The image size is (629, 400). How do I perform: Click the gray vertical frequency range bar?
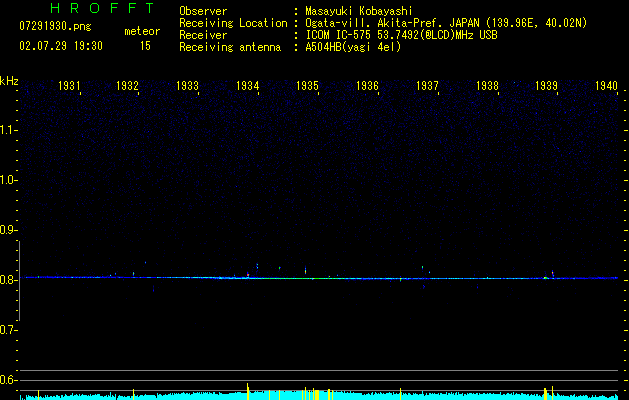pos(19,280)
